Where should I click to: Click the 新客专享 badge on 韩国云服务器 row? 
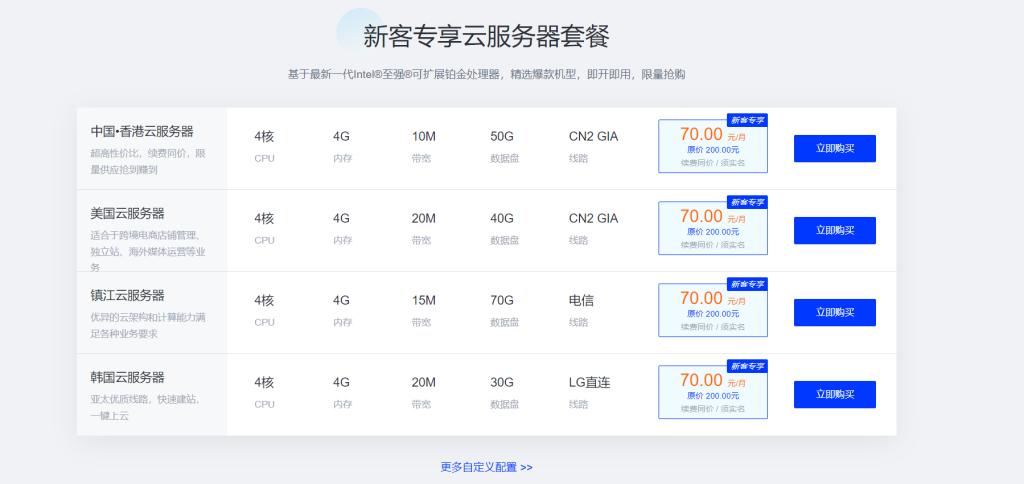pos(747,366)
